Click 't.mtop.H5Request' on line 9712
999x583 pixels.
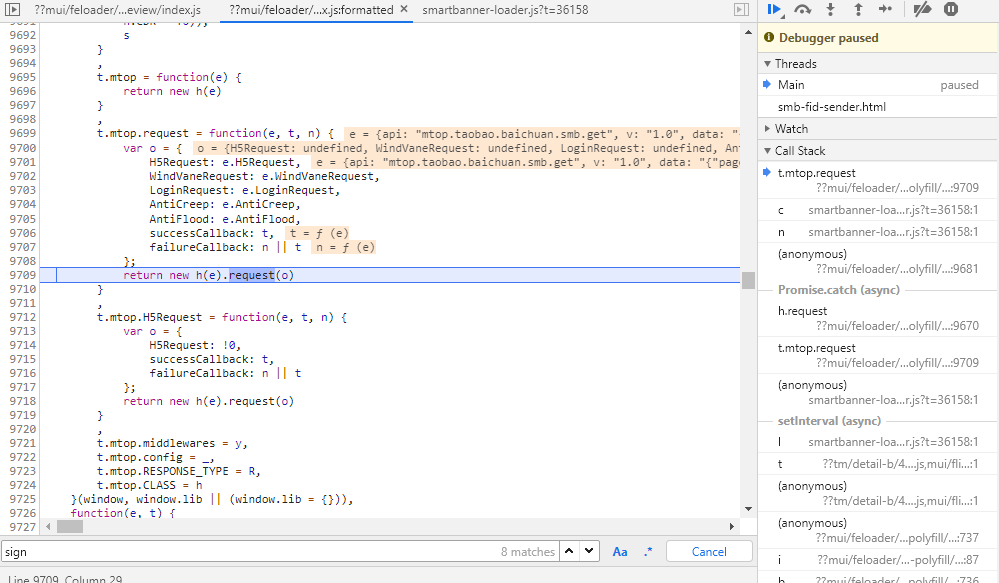pyautogui.click(x=150, y=317)
